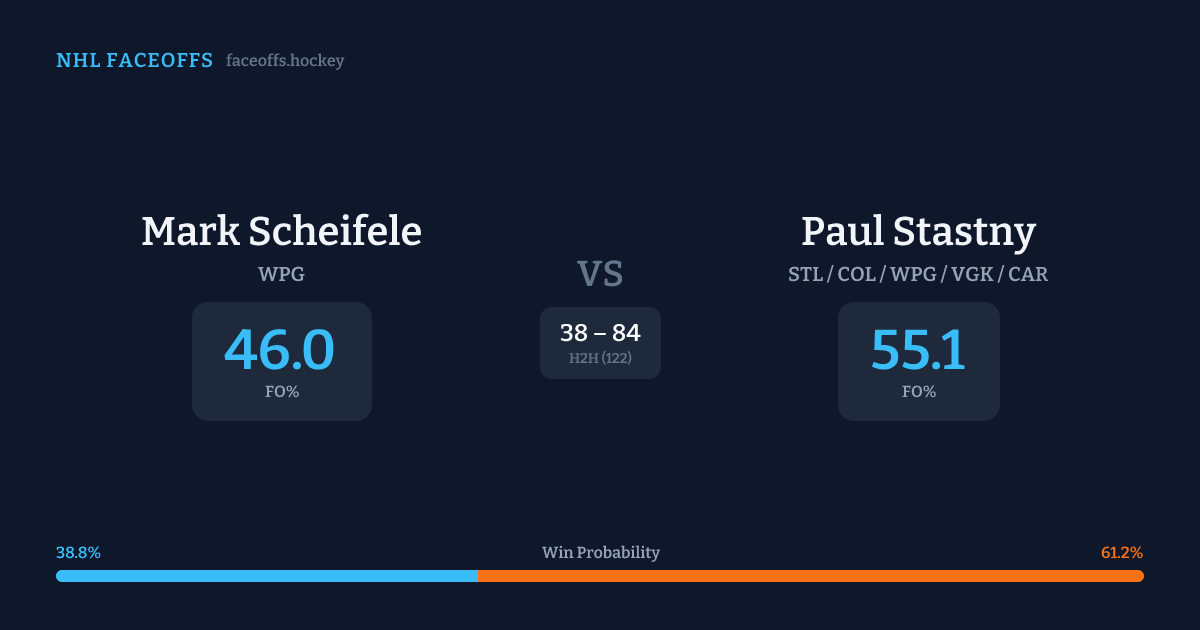Click the VGK team in Stastny's list

pyautogui.click(x=969, y=274)
